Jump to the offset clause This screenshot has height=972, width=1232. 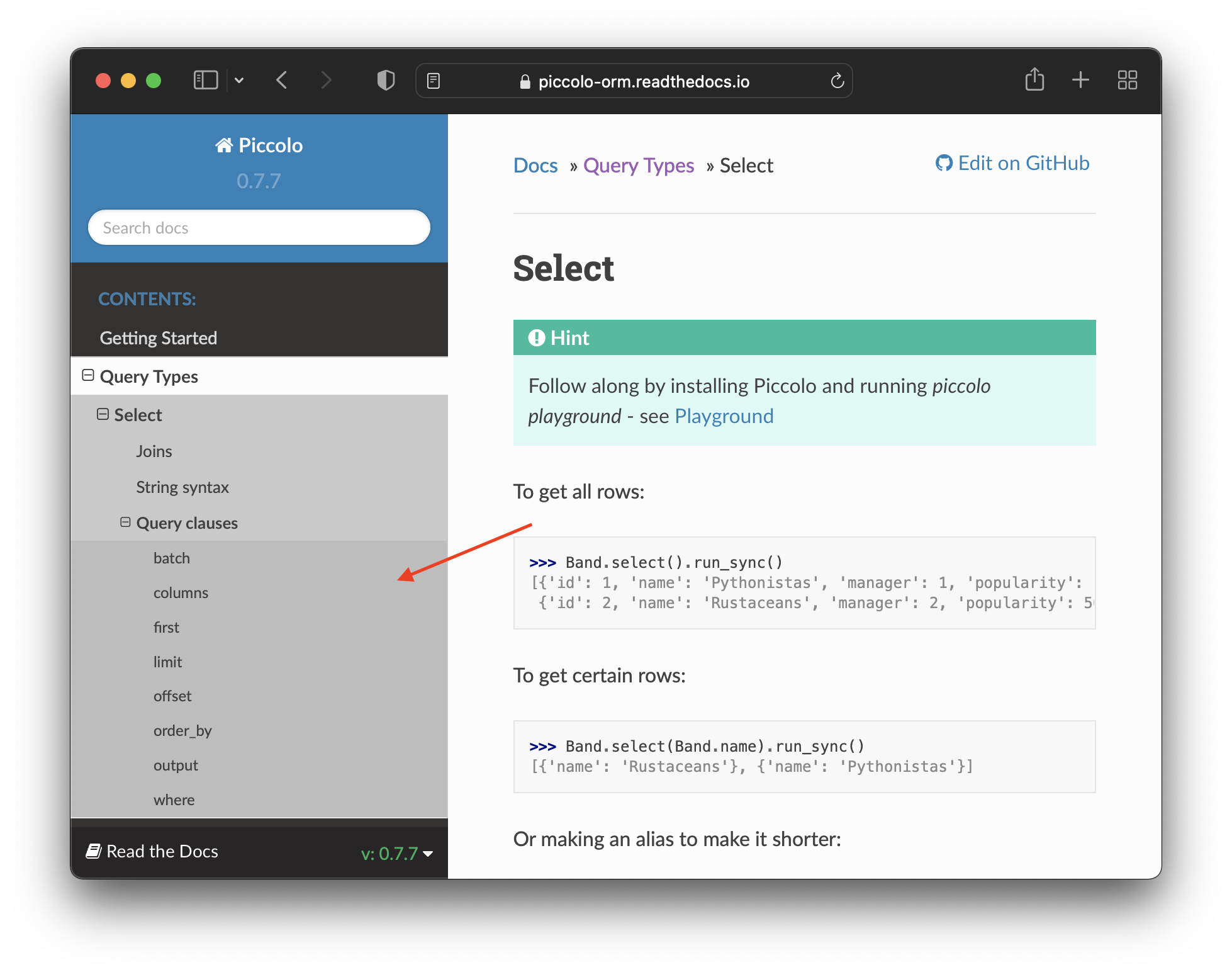172,696
